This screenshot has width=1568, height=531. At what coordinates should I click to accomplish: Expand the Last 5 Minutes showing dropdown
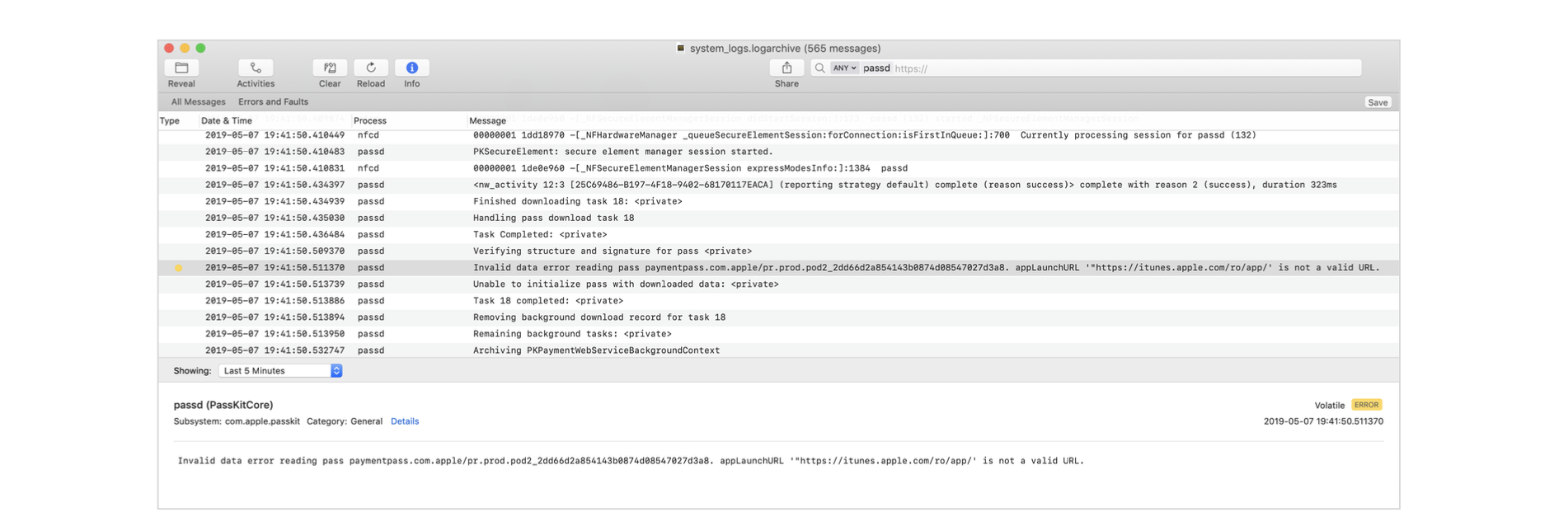pos(280,371)
